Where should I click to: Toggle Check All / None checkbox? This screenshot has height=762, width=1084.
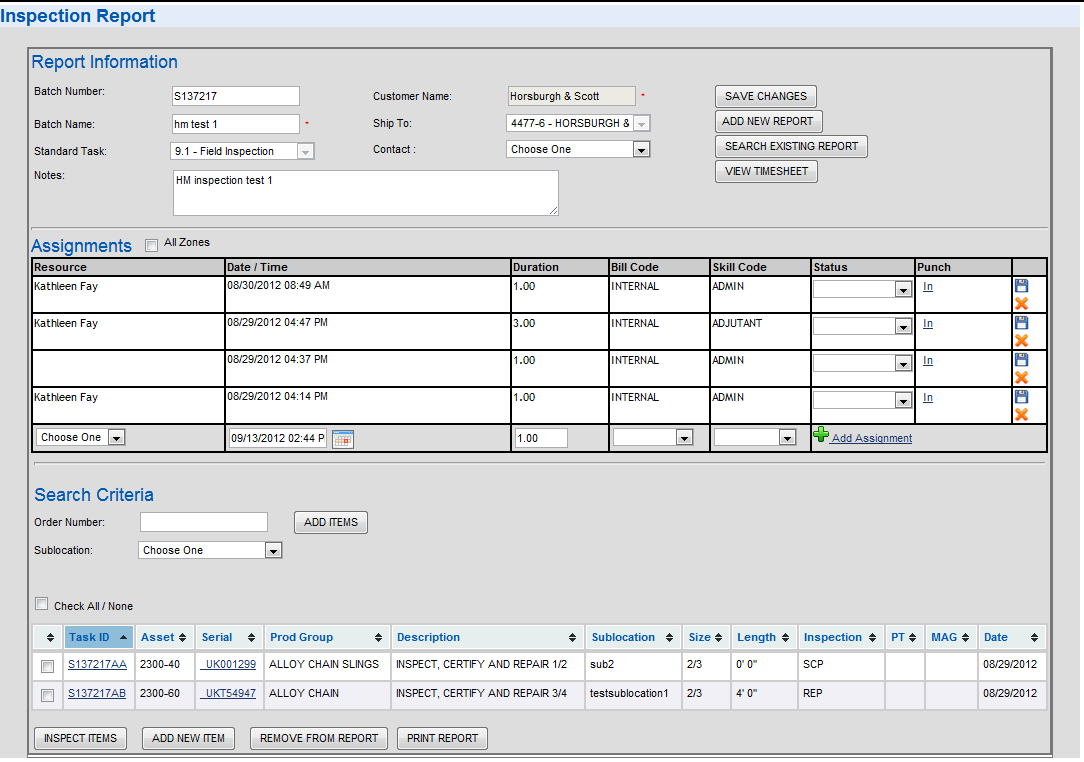tap(42, 604)
